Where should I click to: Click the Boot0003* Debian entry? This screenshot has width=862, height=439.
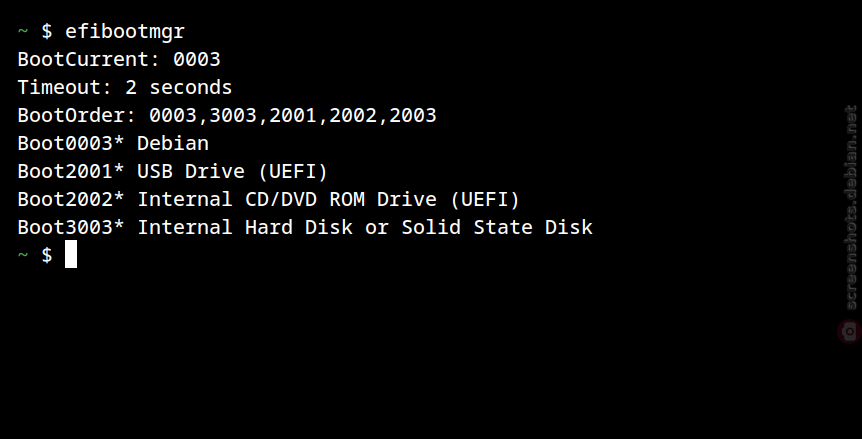pos(113,143)
